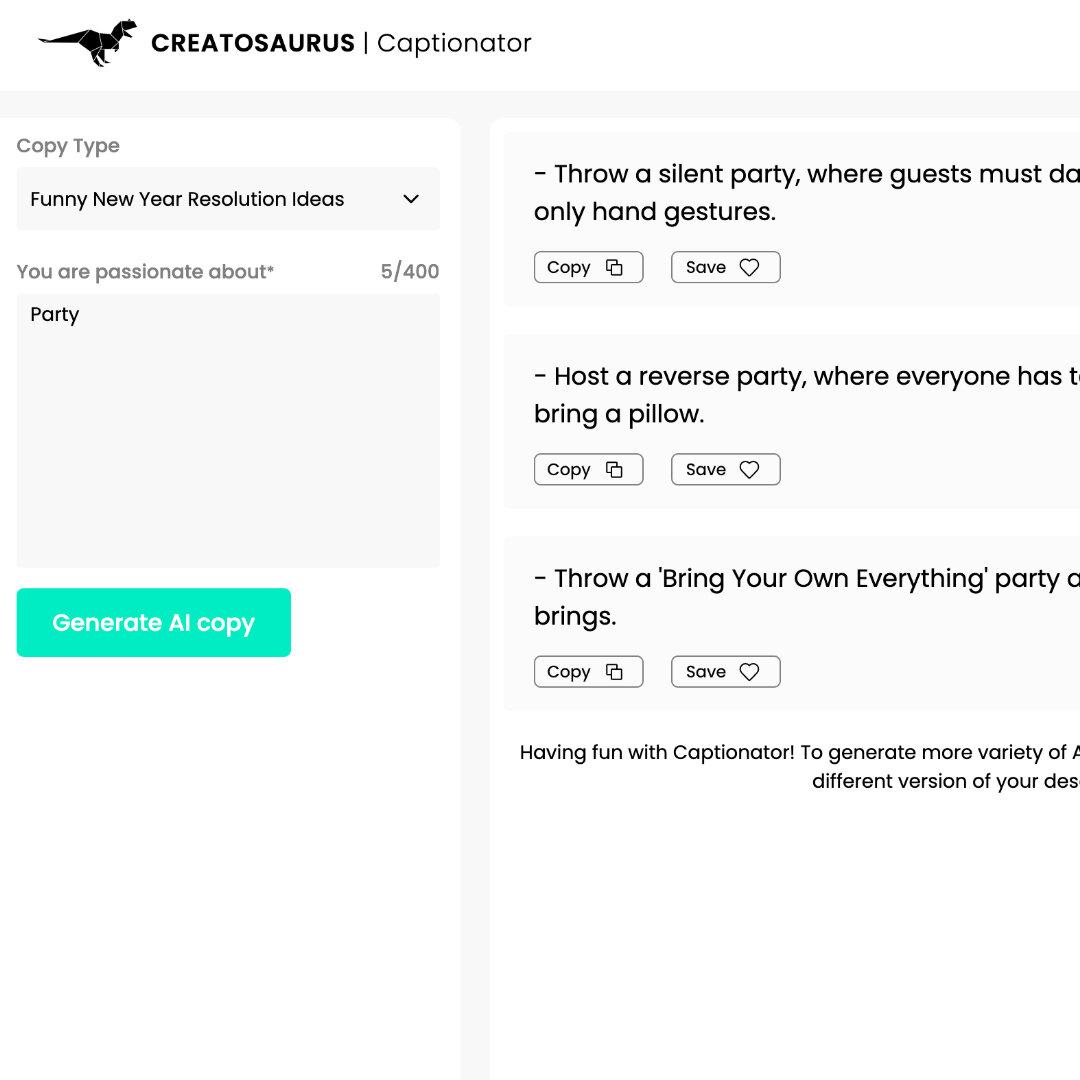Click copy icon on Bring Your Own Everything idea
The width and height of the screenshot is (1080, 1080).
click(614, 672)
